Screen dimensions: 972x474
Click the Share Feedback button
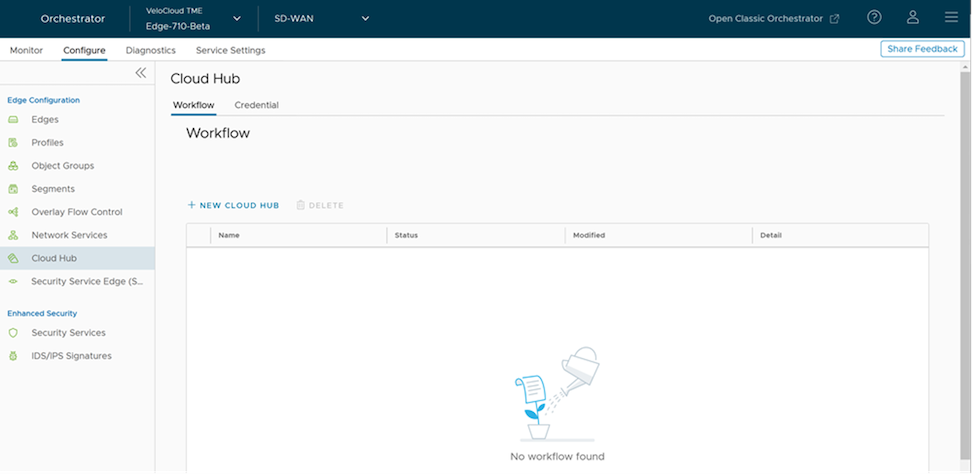point(922,49)
